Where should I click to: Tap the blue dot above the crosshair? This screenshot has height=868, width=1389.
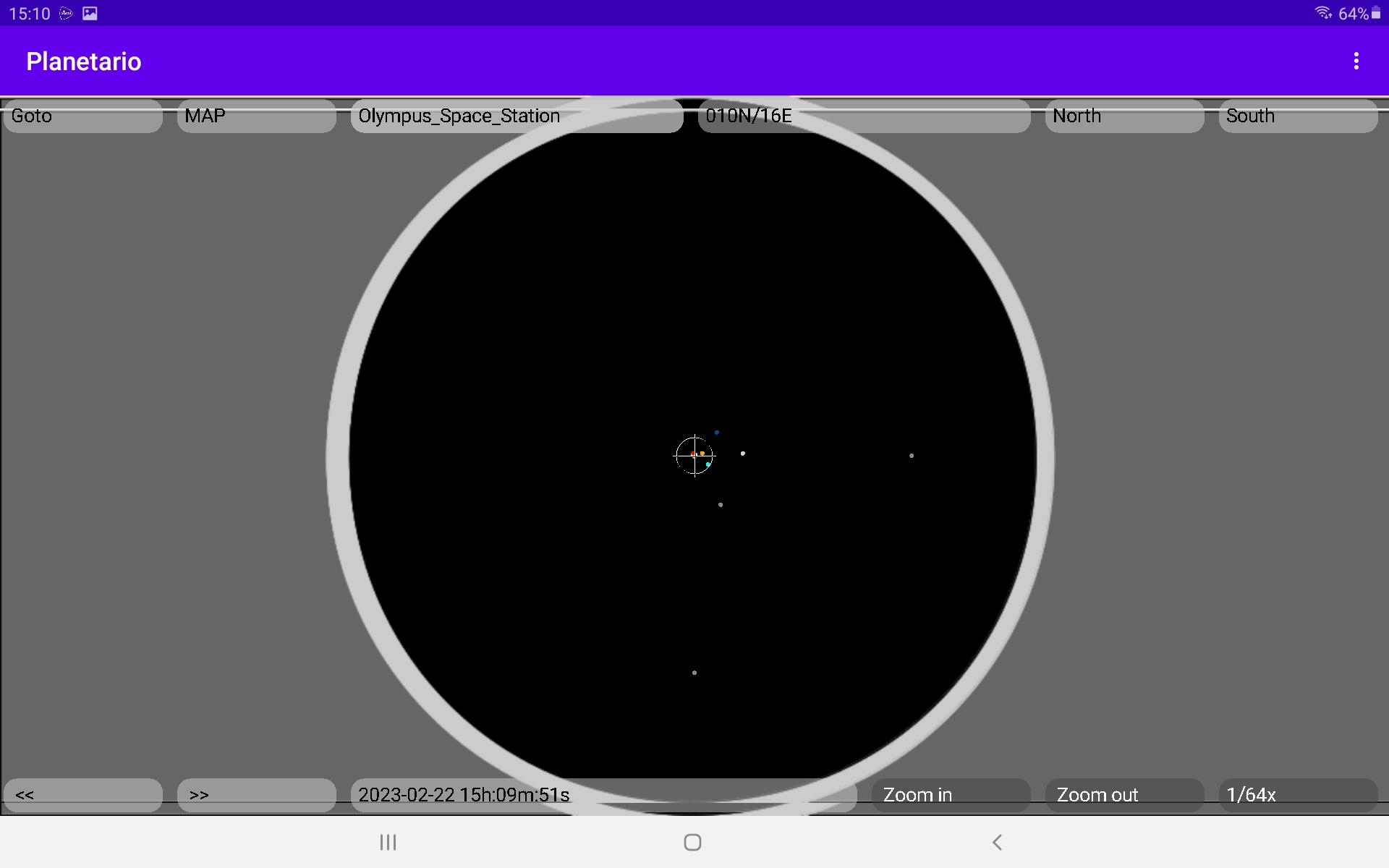(717, 433)
